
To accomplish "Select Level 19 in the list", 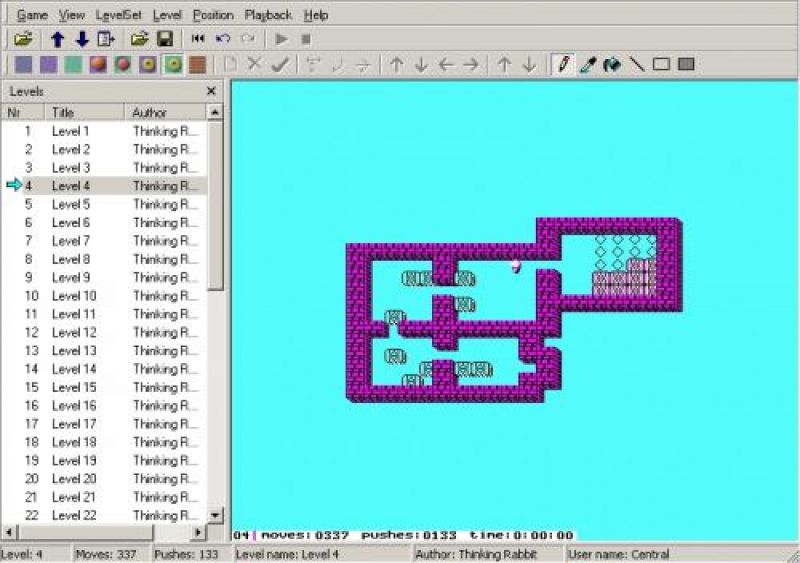I will pos(104,460).
